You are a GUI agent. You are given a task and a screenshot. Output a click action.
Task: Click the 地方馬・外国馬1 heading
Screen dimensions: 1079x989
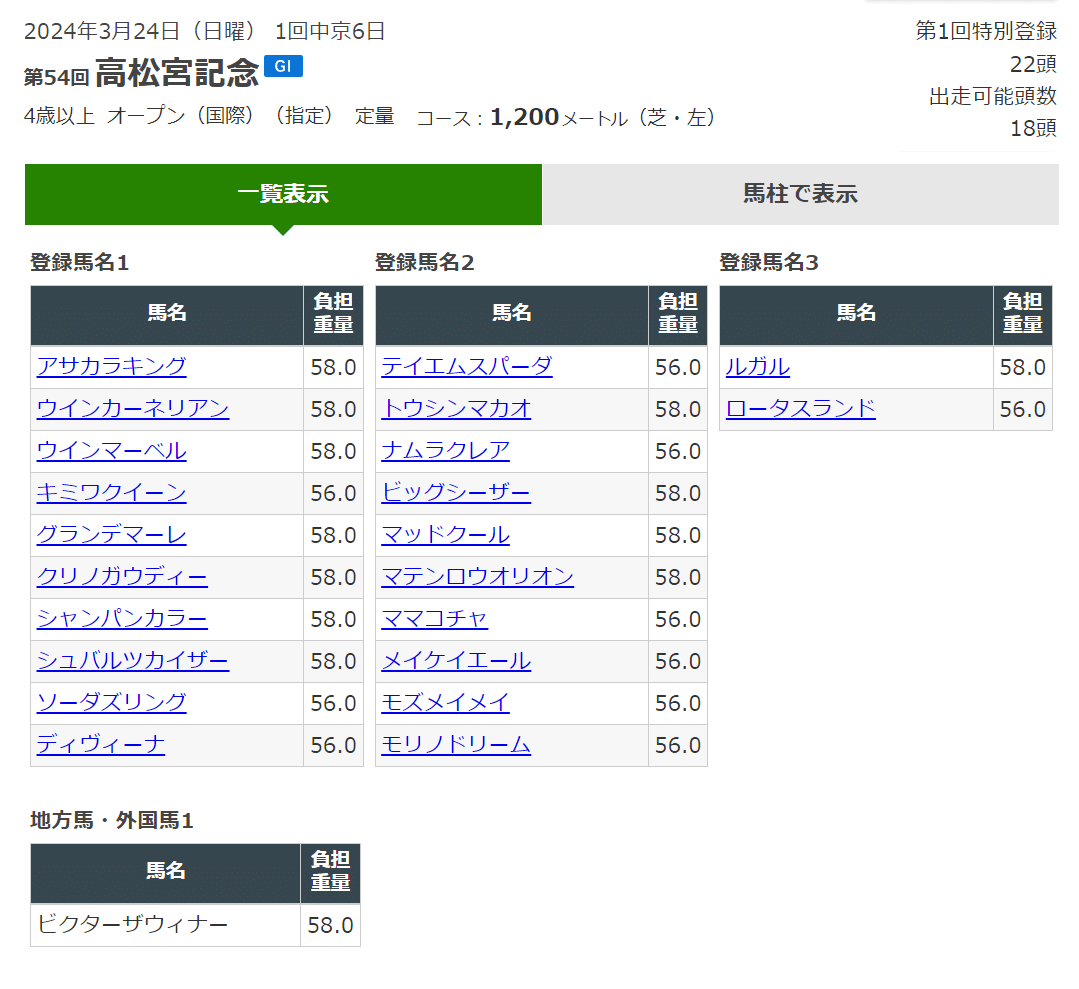click(111, 820)
